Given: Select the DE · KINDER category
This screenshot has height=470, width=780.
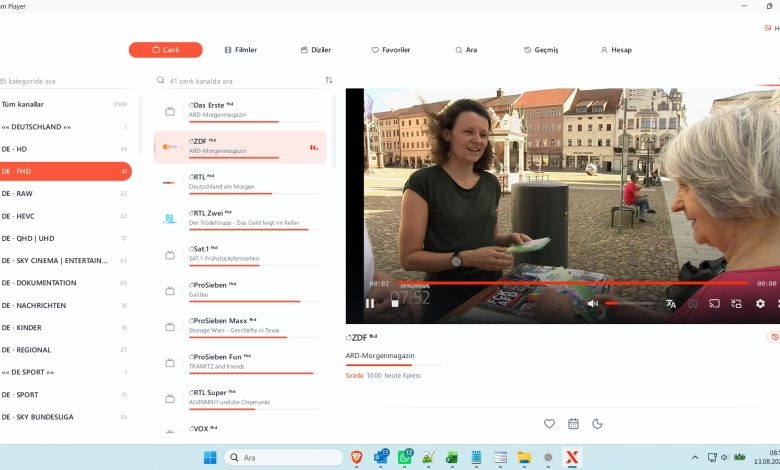Looking at the screenshot, I should tap(65, 327).
